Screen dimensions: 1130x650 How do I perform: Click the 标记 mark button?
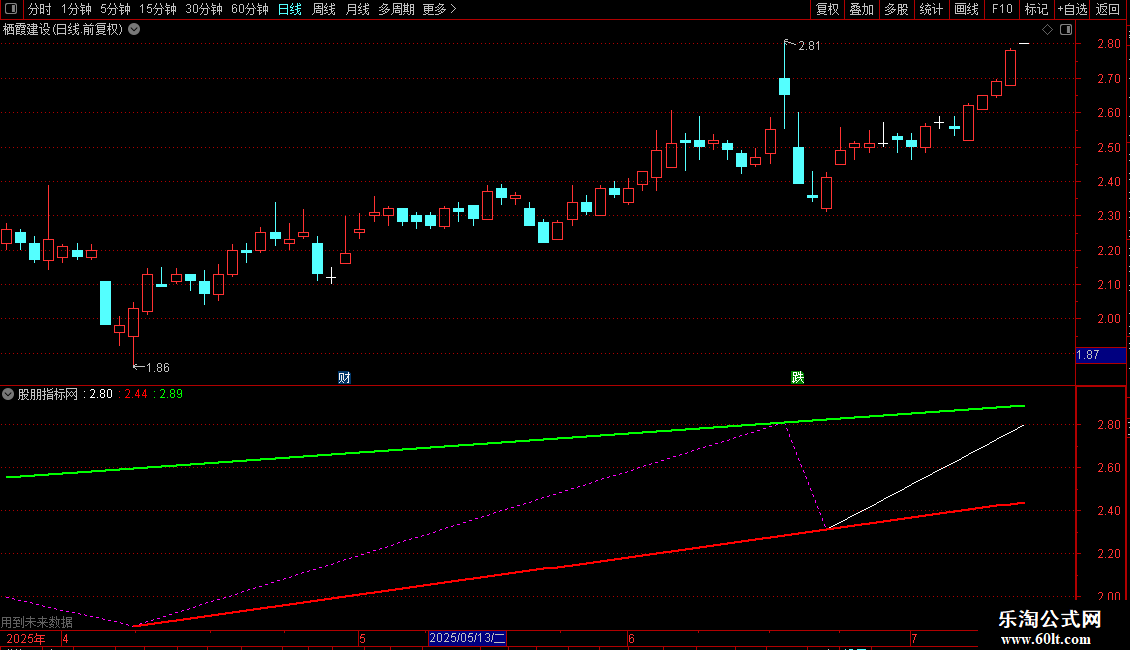click(x=1036, y=9)
